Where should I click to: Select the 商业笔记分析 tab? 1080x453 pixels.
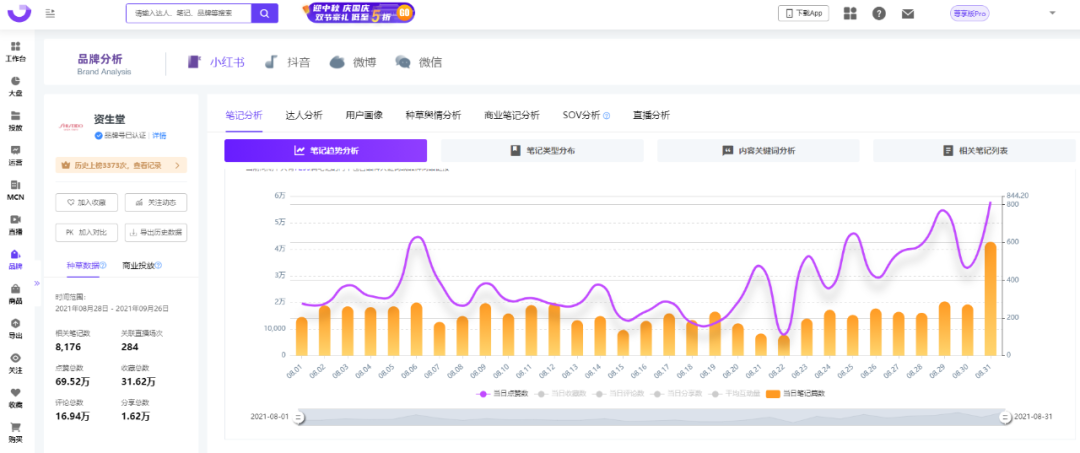tap(512, 115)
